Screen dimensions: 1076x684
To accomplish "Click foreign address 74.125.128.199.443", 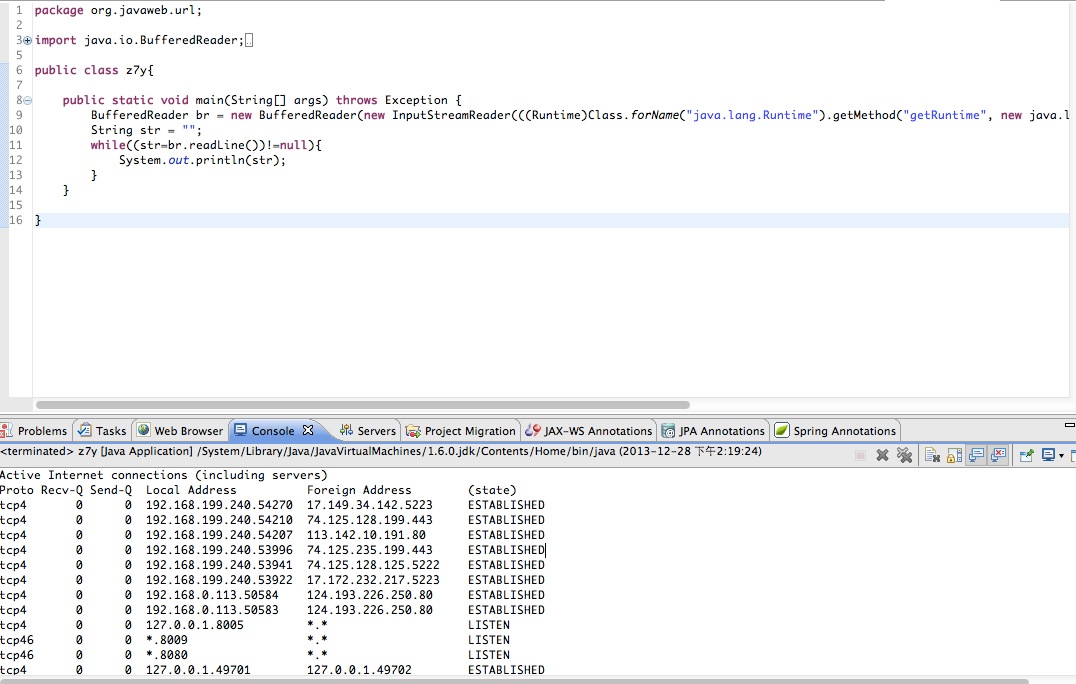I will pos(369,520).
